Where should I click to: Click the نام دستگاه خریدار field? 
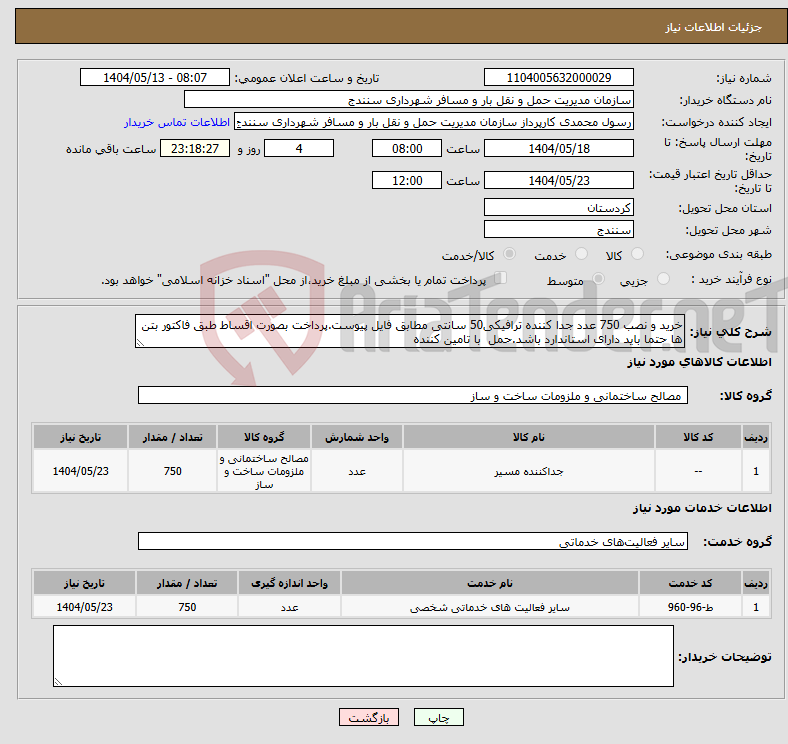tap(409, 100)
